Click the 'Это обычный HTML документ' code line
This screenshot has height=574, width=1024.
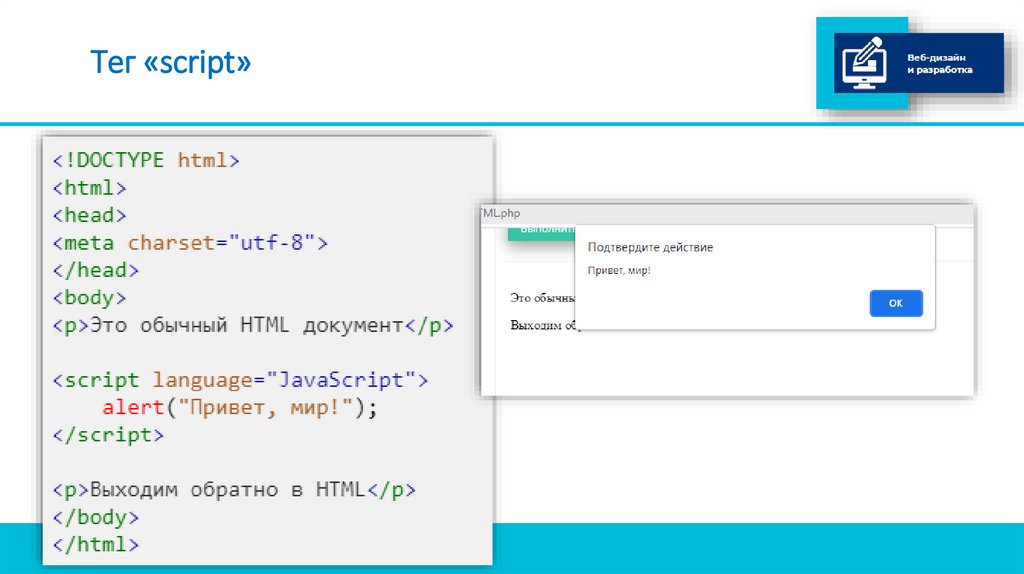tap(253, 325)
